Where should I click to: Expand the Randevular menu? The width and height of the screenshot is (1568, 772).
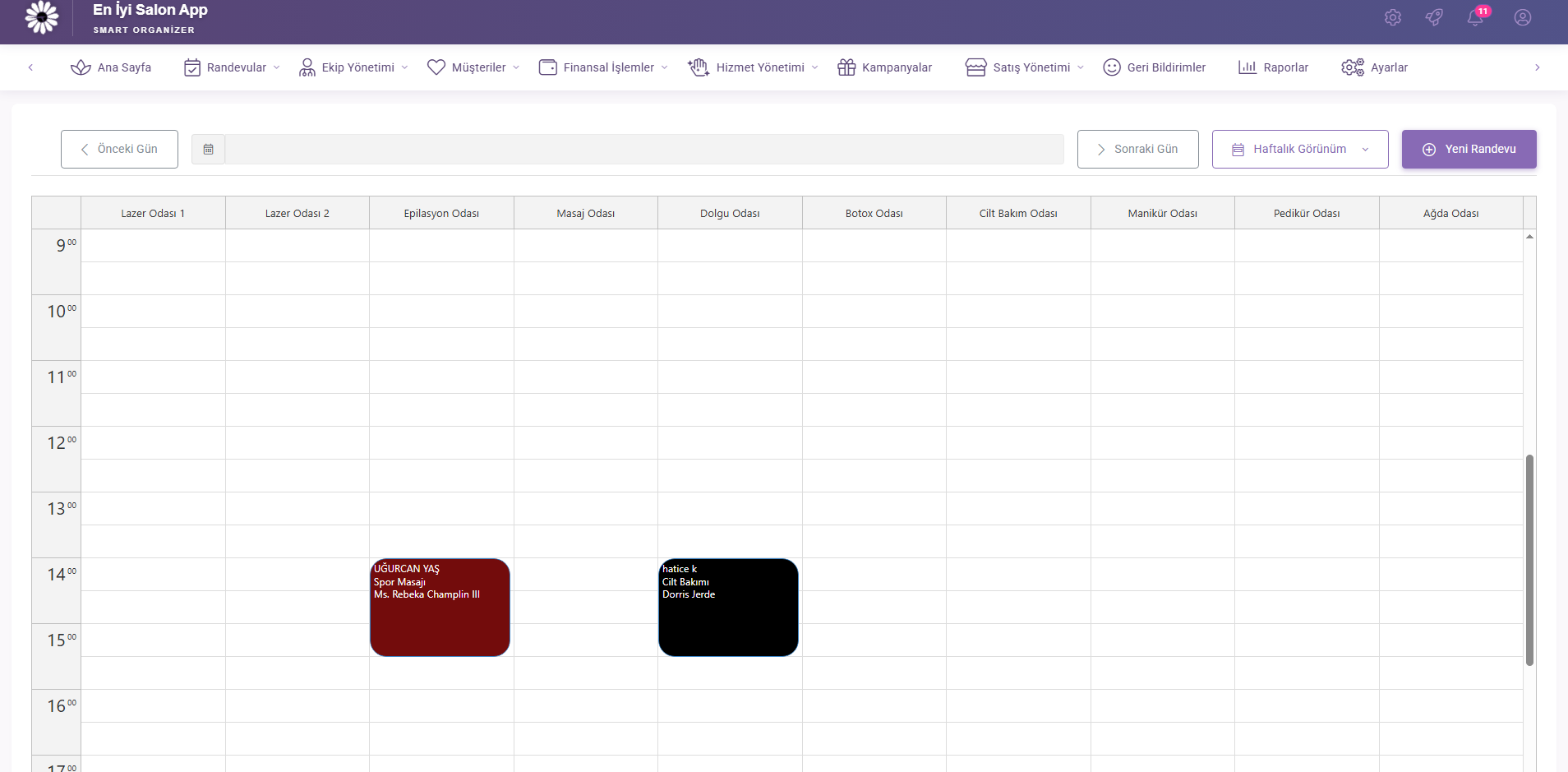[x=232, y=67]
